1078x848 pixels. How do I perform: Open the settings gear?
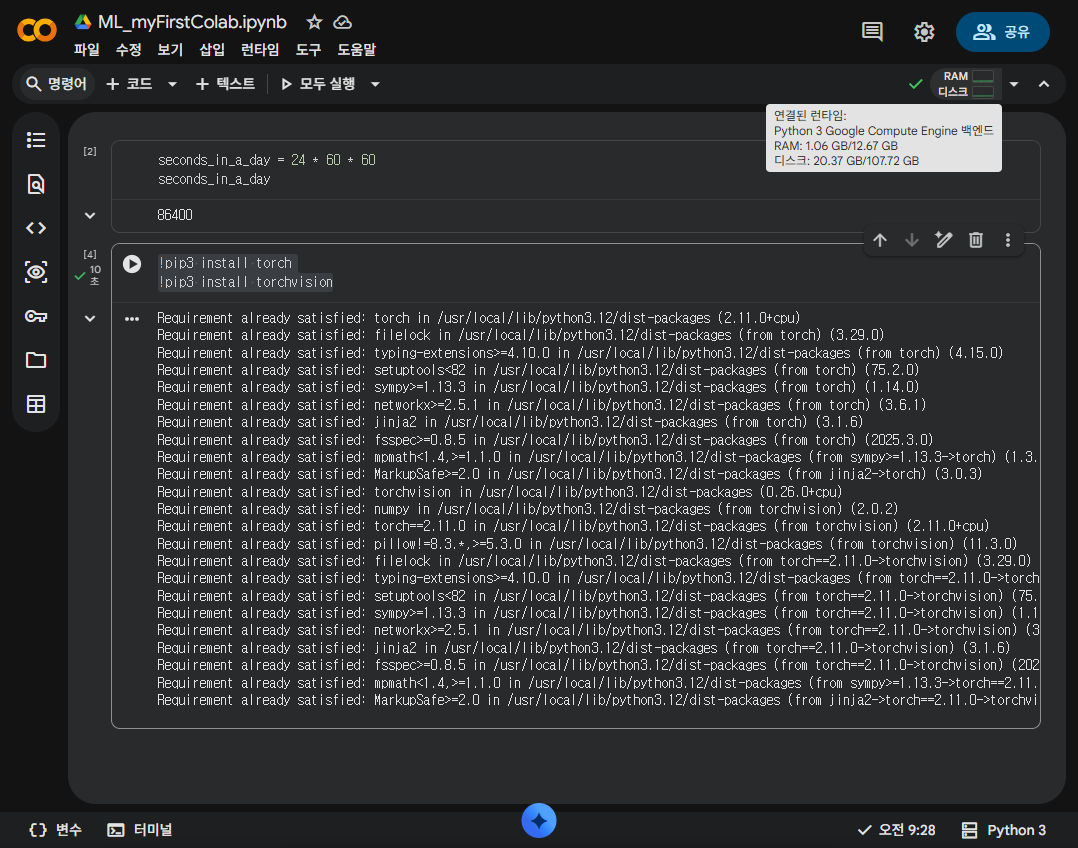[923, 32]
